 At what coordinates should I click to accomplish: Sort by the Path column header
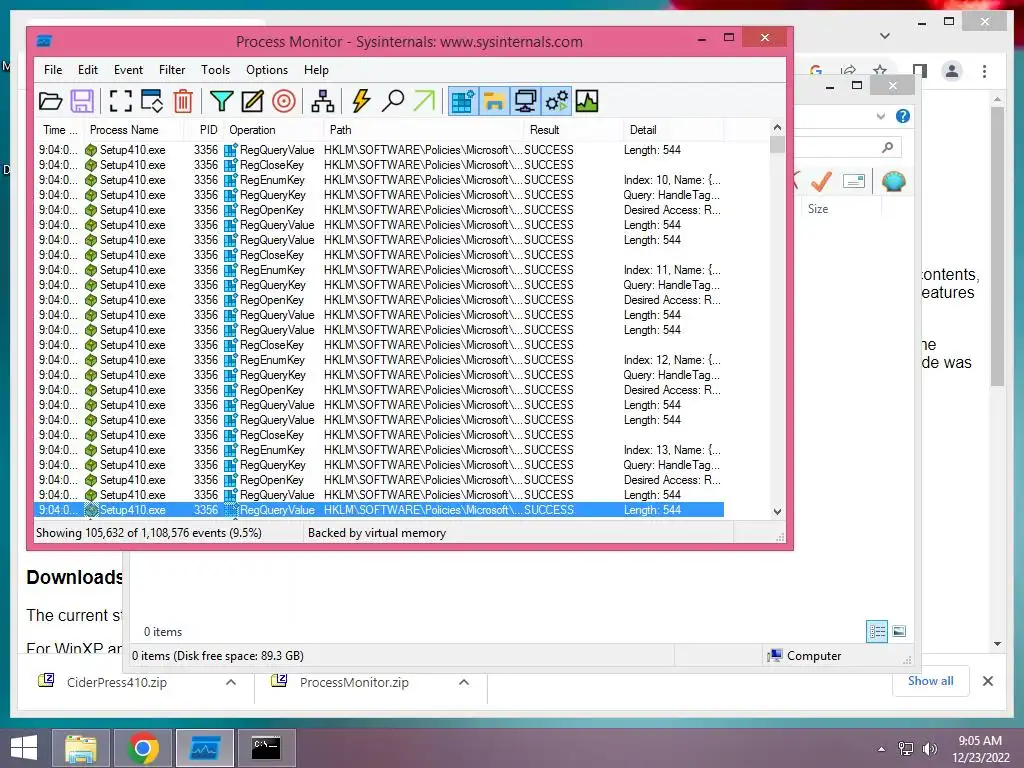pyautogui.click(x=424, y=130)
